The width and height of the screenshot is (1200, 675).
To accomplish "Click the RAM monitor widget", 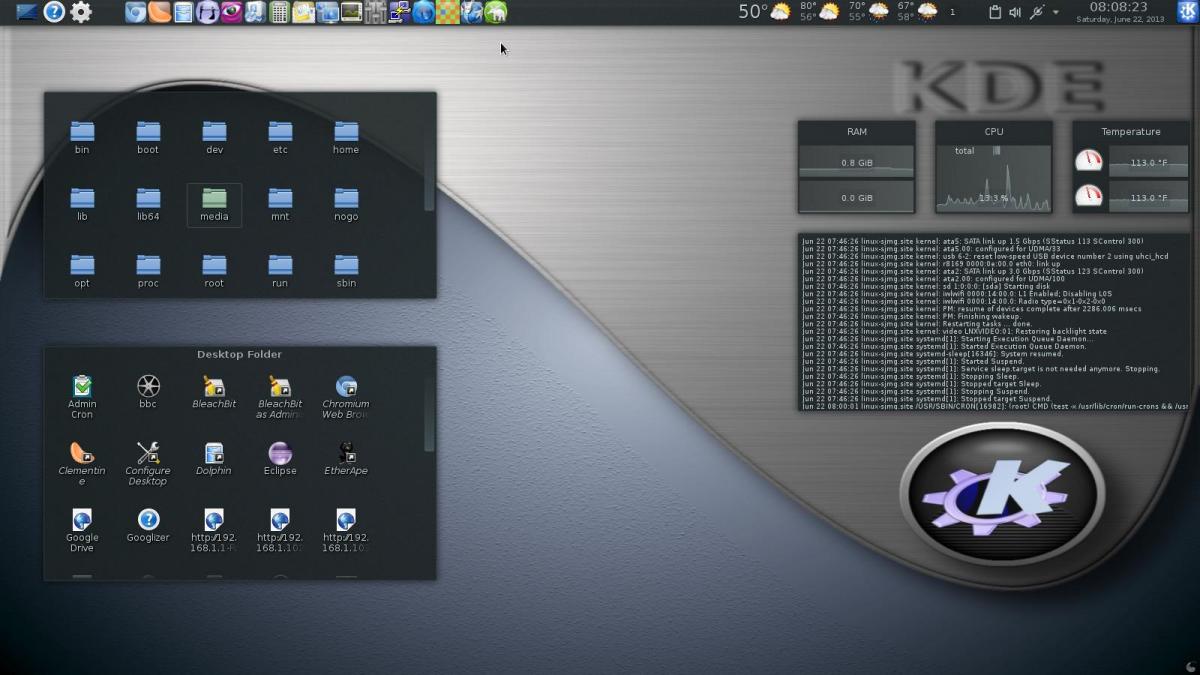I will (856, 167).
